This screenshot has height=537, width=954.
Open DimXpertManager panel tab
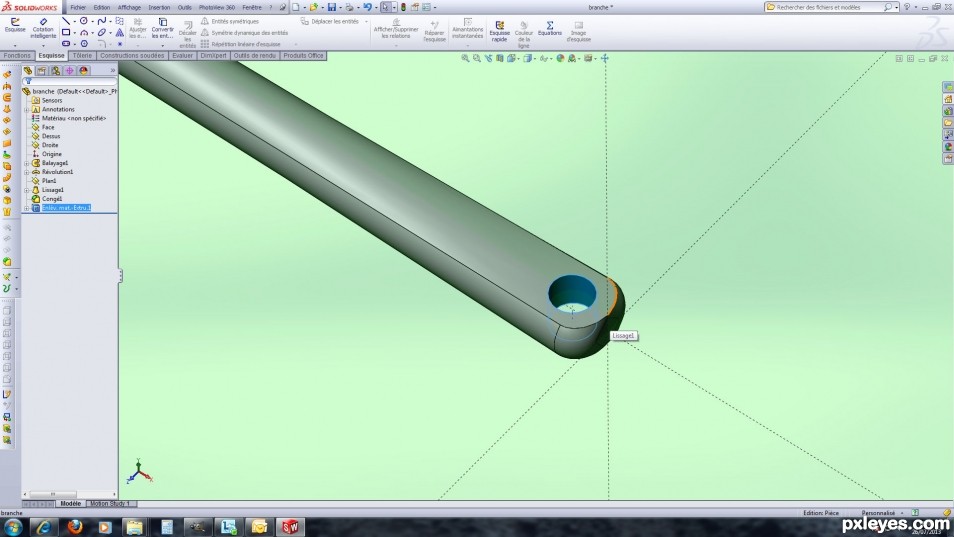(x=69, y=71)
